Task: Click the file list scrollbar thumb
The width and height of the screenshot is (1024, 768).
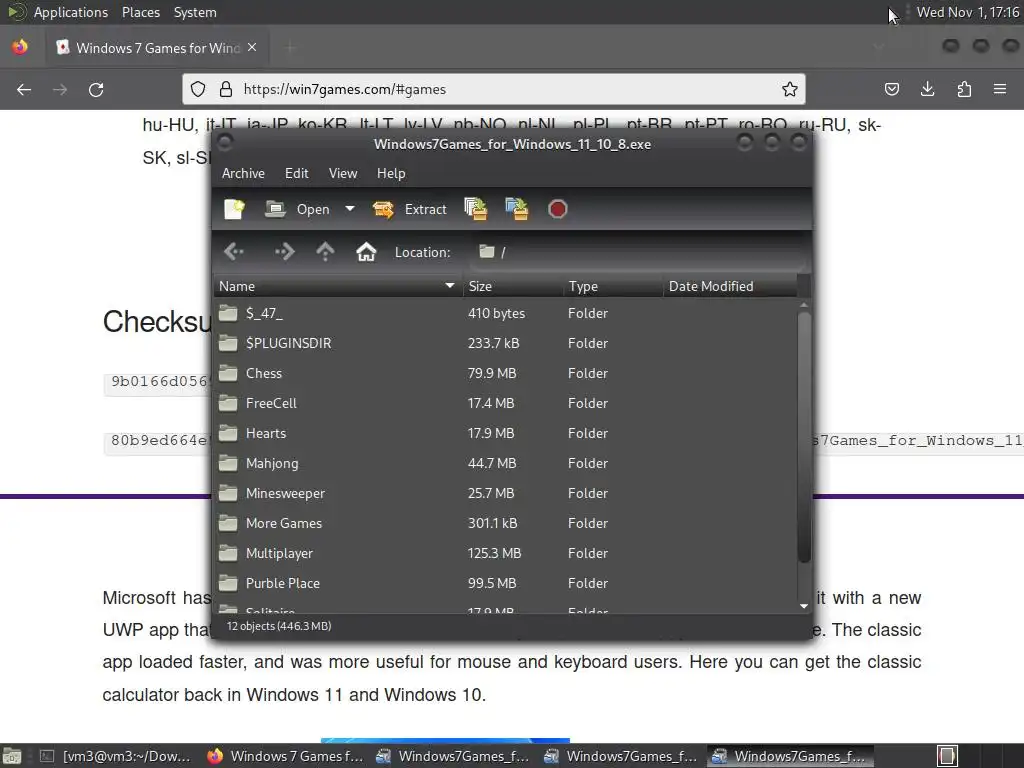Action: [x=804, y=437]
